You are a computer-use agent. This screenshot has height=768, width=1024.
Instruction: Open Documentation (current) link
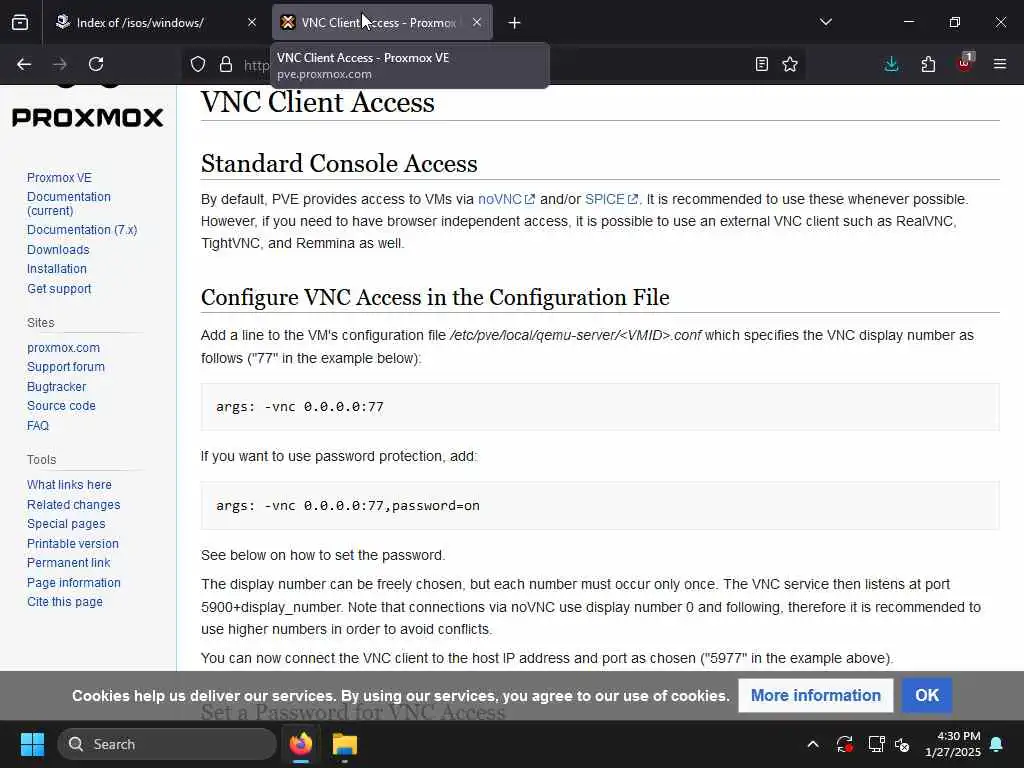[x=69, y=204]
